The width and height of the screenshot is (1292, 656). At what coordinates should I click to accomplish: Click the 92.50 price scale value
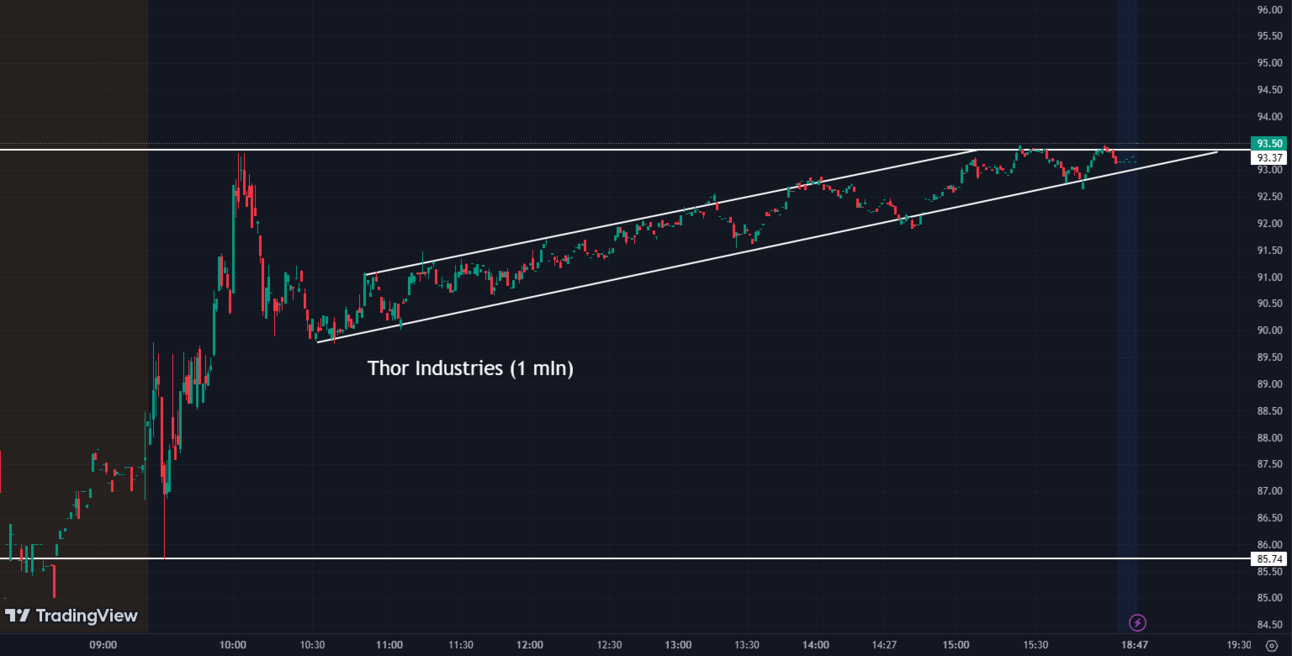1269,197
